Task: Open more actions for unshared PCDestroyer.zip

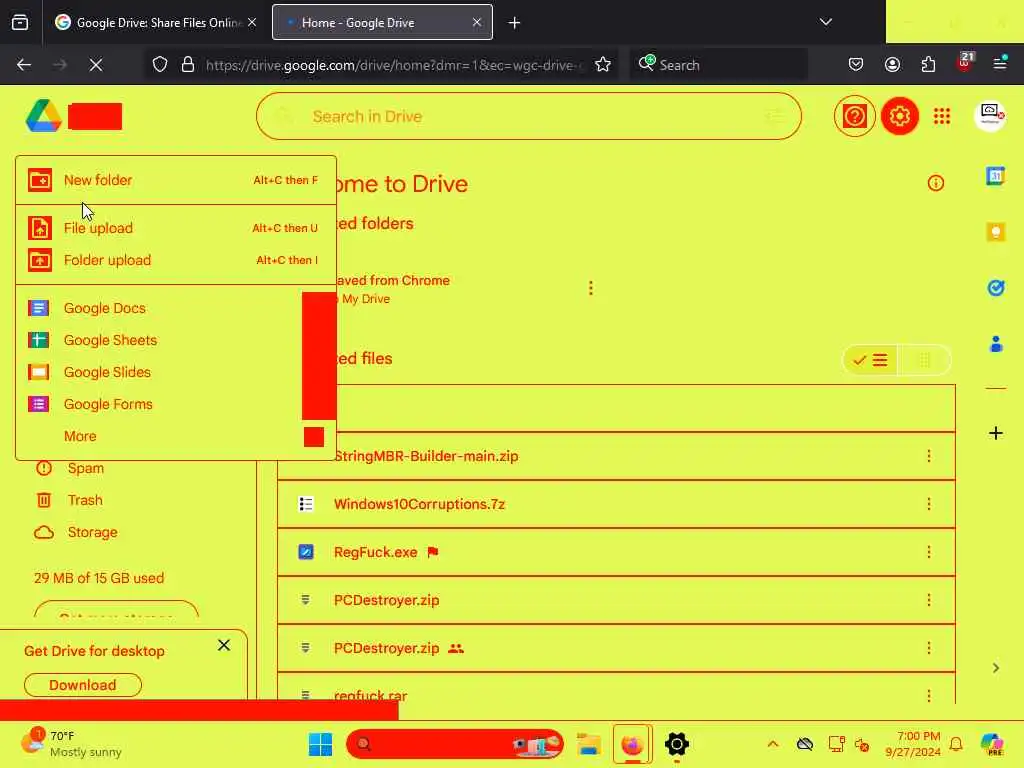Action: (929, 600)
